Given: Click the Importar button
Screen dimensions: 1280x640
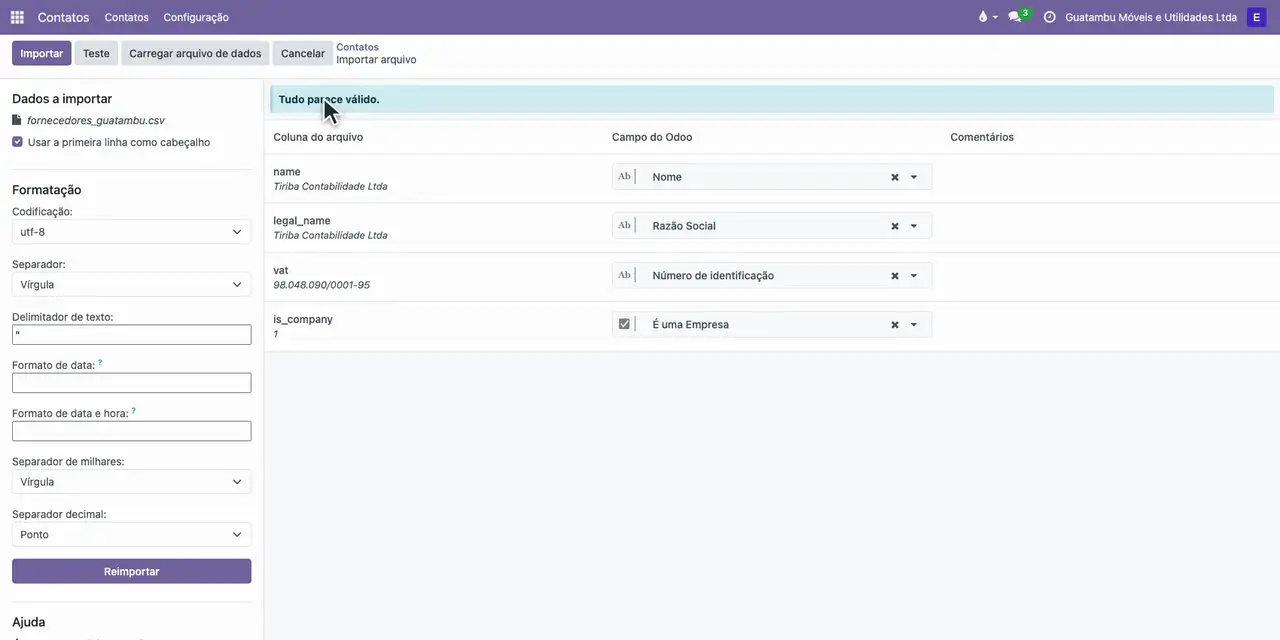Looking at the screenshot, I should click(x=42, y=53).
